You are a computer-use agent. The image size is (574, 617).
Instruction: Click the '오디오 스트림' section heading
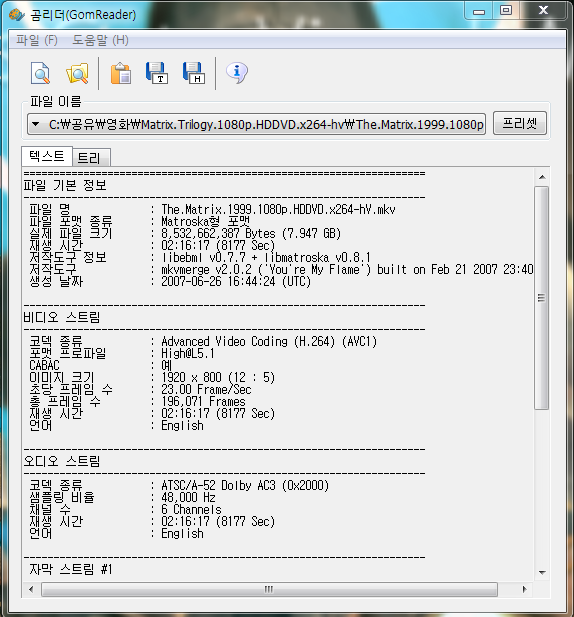pyautogui.click(x=62, y=461)
